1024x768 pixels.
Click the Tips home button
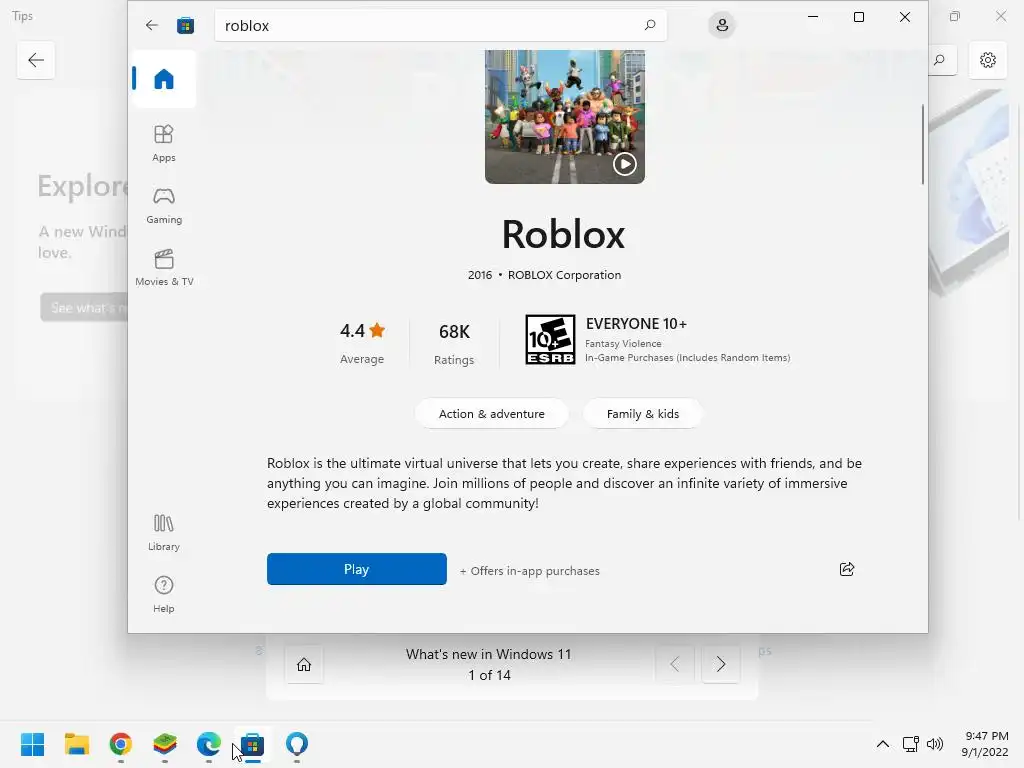pyautogui.click(x=304, y=665)
